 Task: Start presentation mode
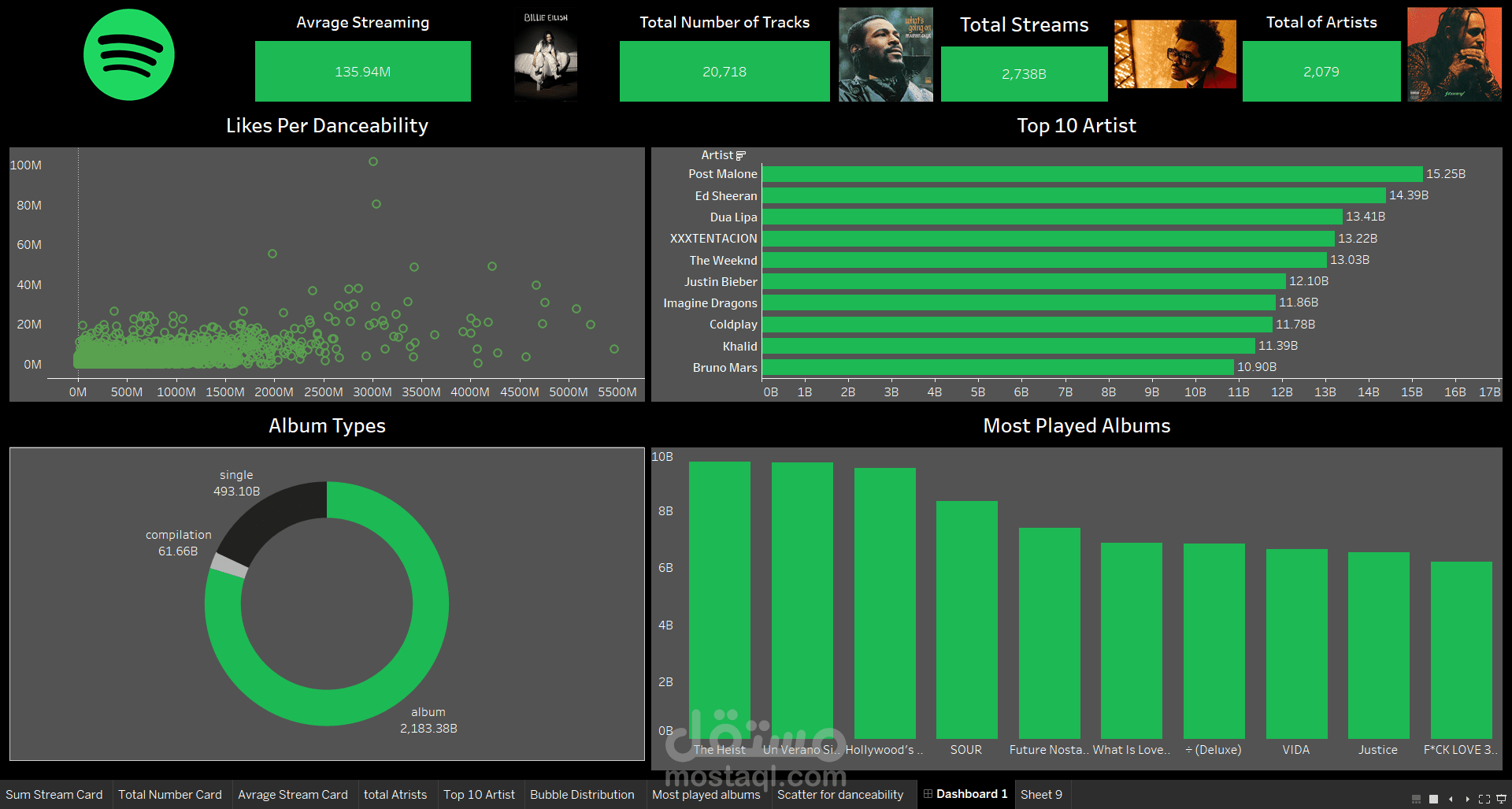(1501, 799)
